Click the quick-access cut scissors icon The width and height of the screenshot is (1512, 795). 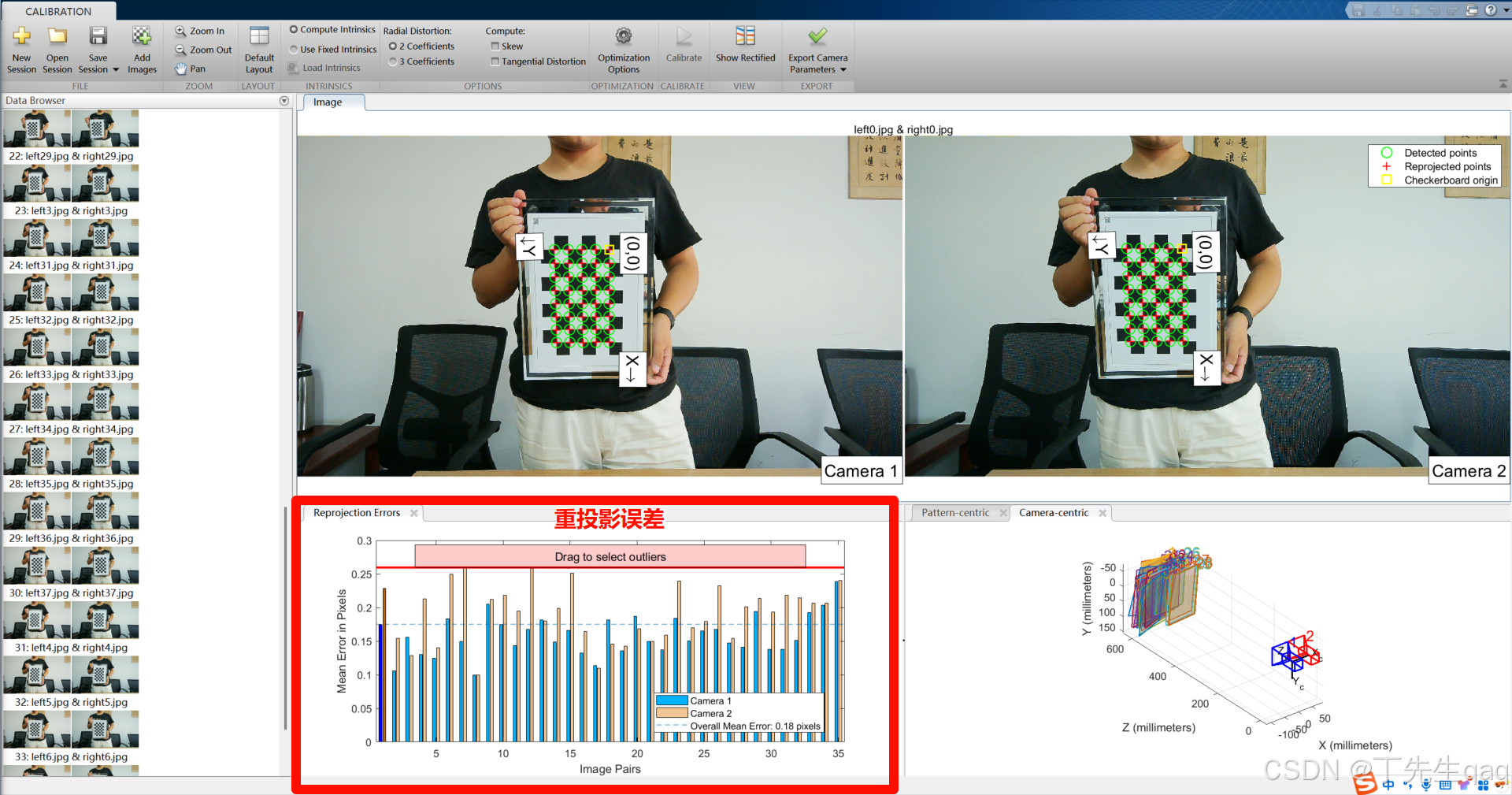point(1377,10)
